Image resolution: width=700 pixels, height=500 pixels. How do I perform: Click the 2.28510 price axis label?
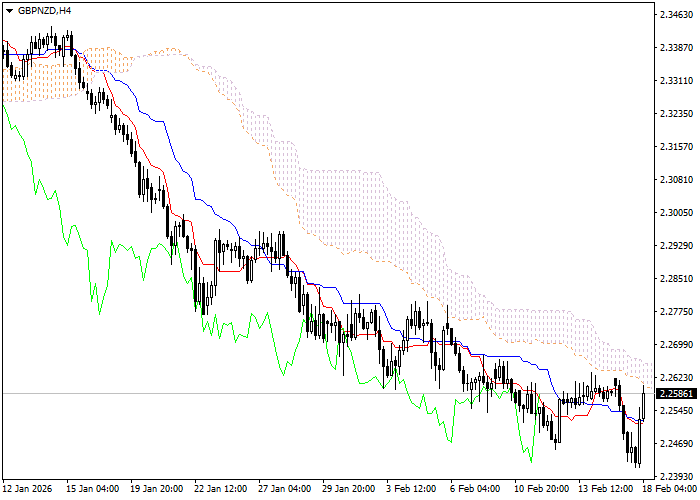tap(676, 279)
